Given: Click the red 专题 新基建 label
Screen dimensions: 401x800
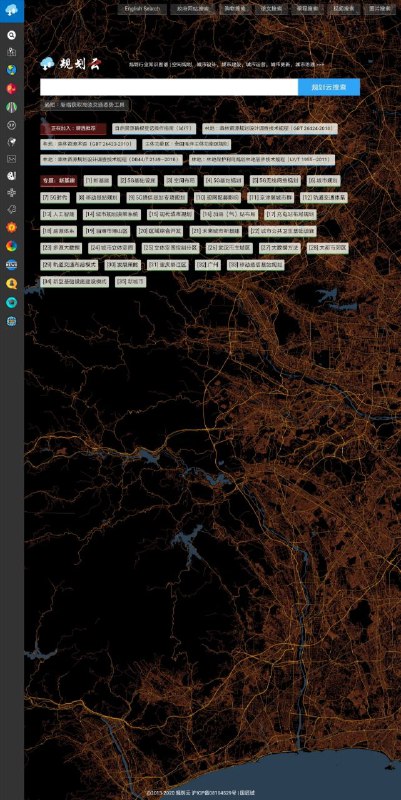Looking at the screenshot, I should (x=59, y=181).
